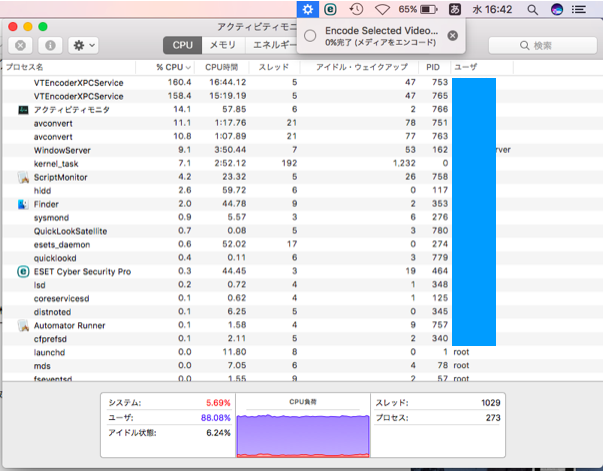Click the CPU load graph
This screenshot has height=472, width=605.
point(300,427)
